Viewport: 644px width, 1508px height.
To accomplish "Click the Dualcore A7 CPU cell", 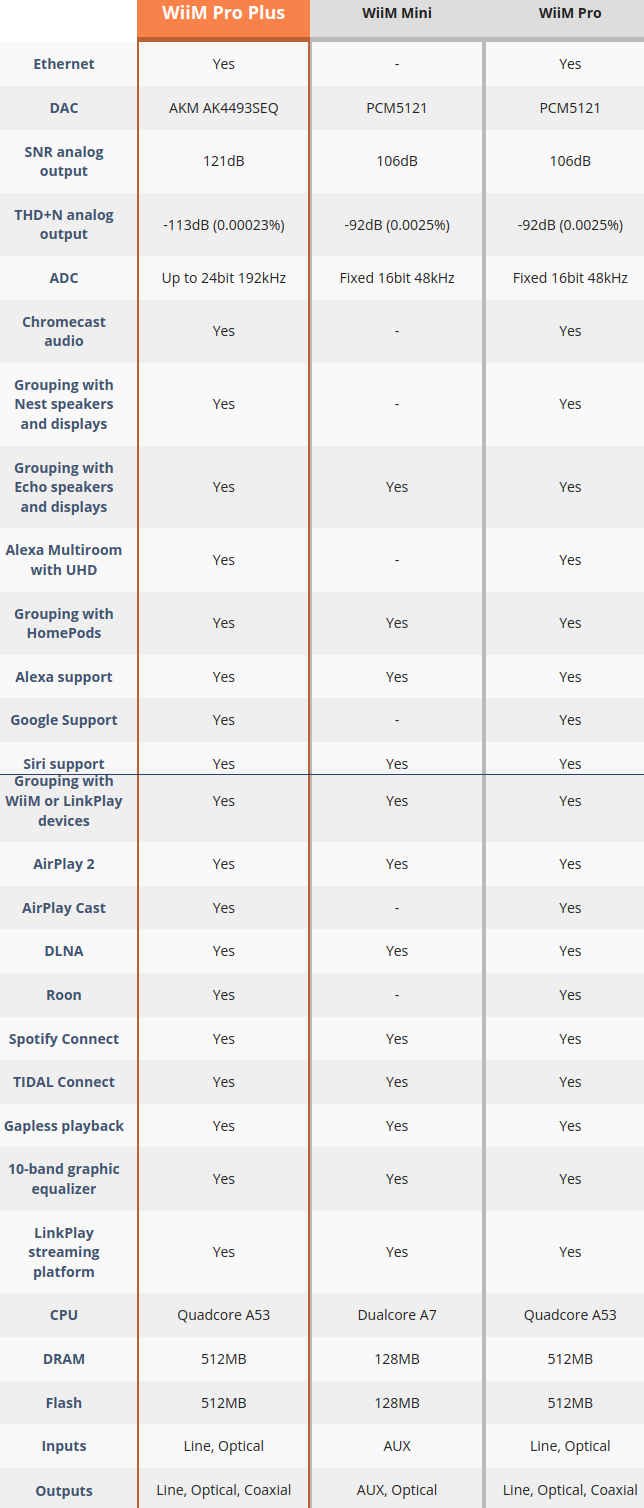I will [397, 1315].
